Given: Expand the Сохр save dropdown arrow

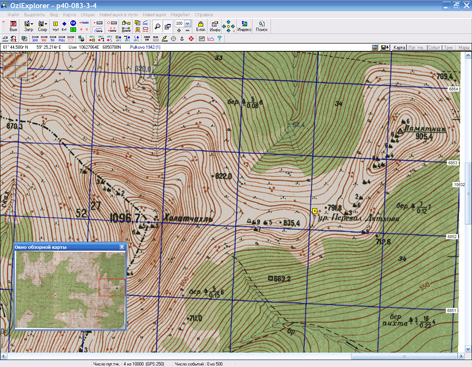Looking at the screenshot, I should [46, 24].
